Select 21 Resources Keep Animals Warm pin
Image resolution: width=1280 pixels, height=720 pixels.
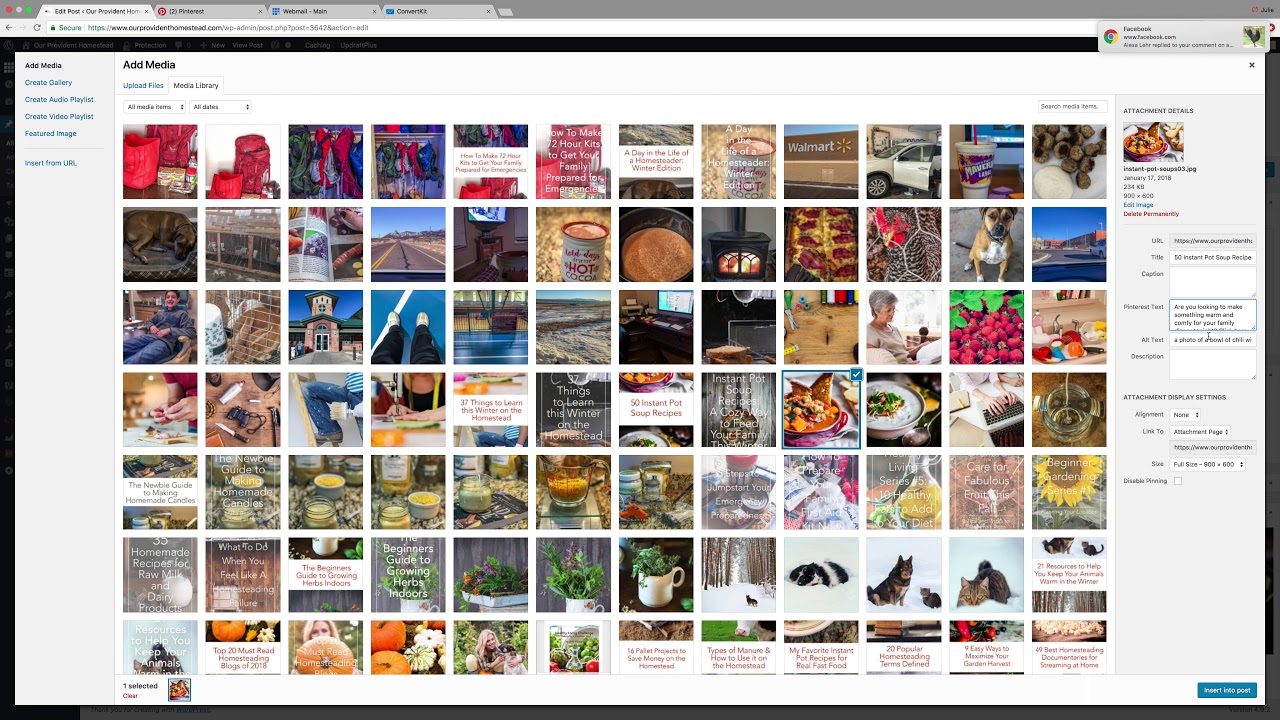click(1069, 575)
